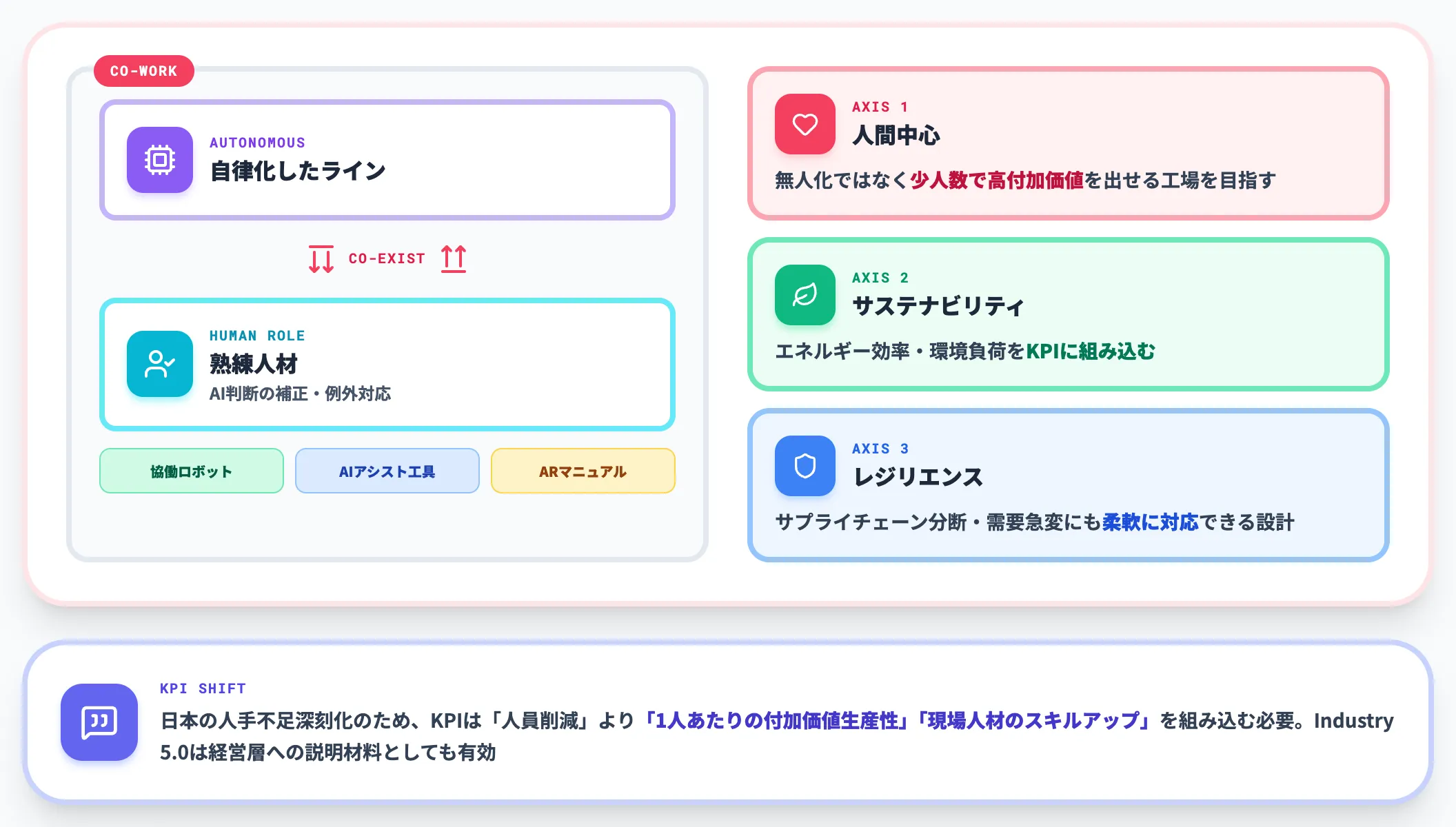Click the HUMAN ROLE label
The width and height of the screenshot is (1456, 827).
pos(257,336)
